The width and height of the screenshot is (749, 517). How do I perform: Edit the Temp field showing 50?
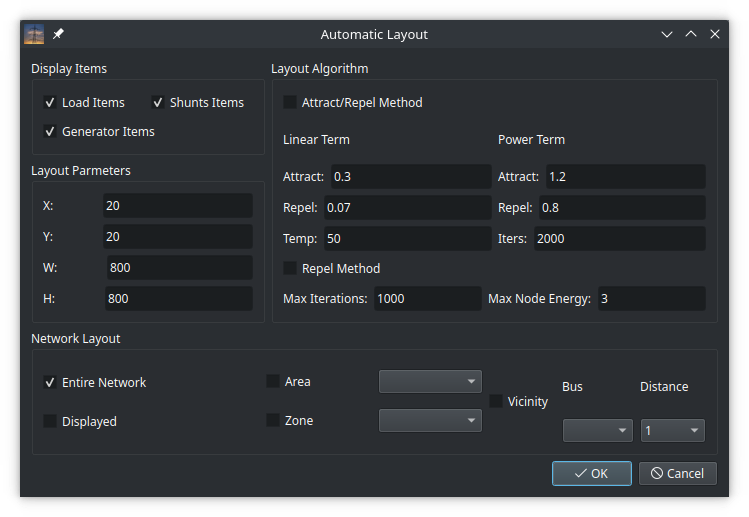[407, 238]
